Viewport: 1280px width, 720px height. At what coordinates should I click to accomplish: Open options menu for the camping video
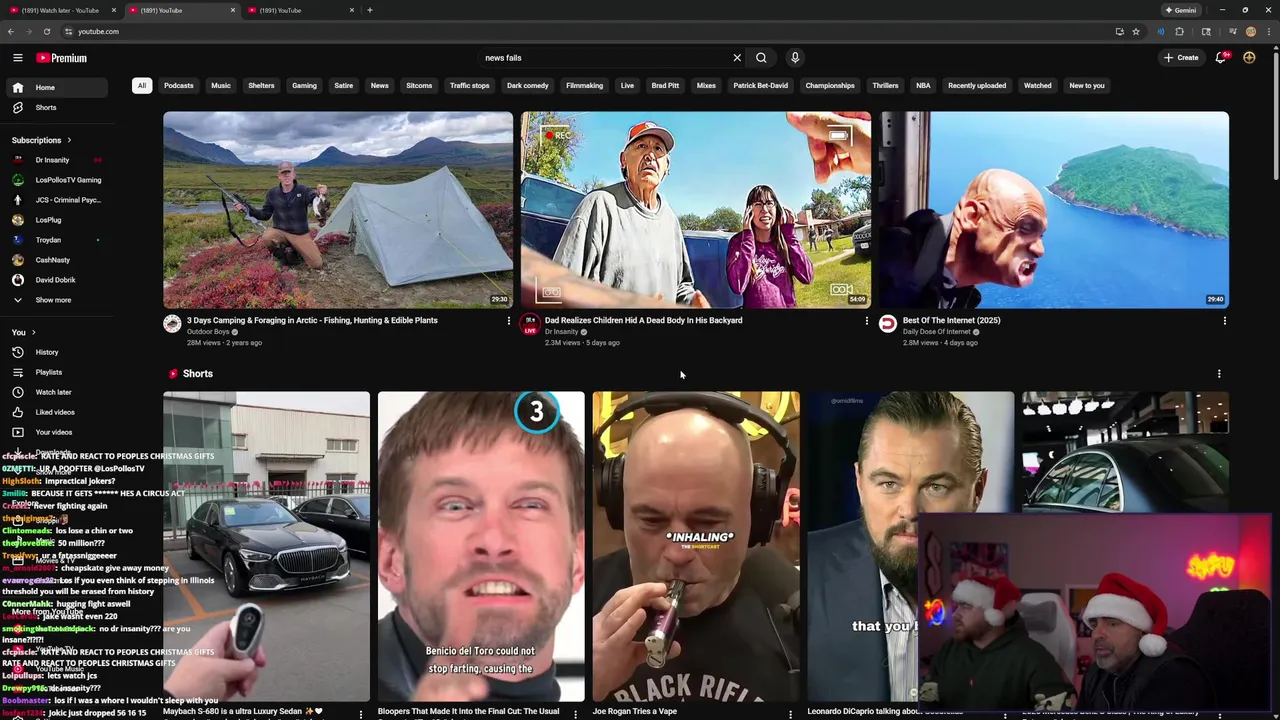tap(508, 321)
